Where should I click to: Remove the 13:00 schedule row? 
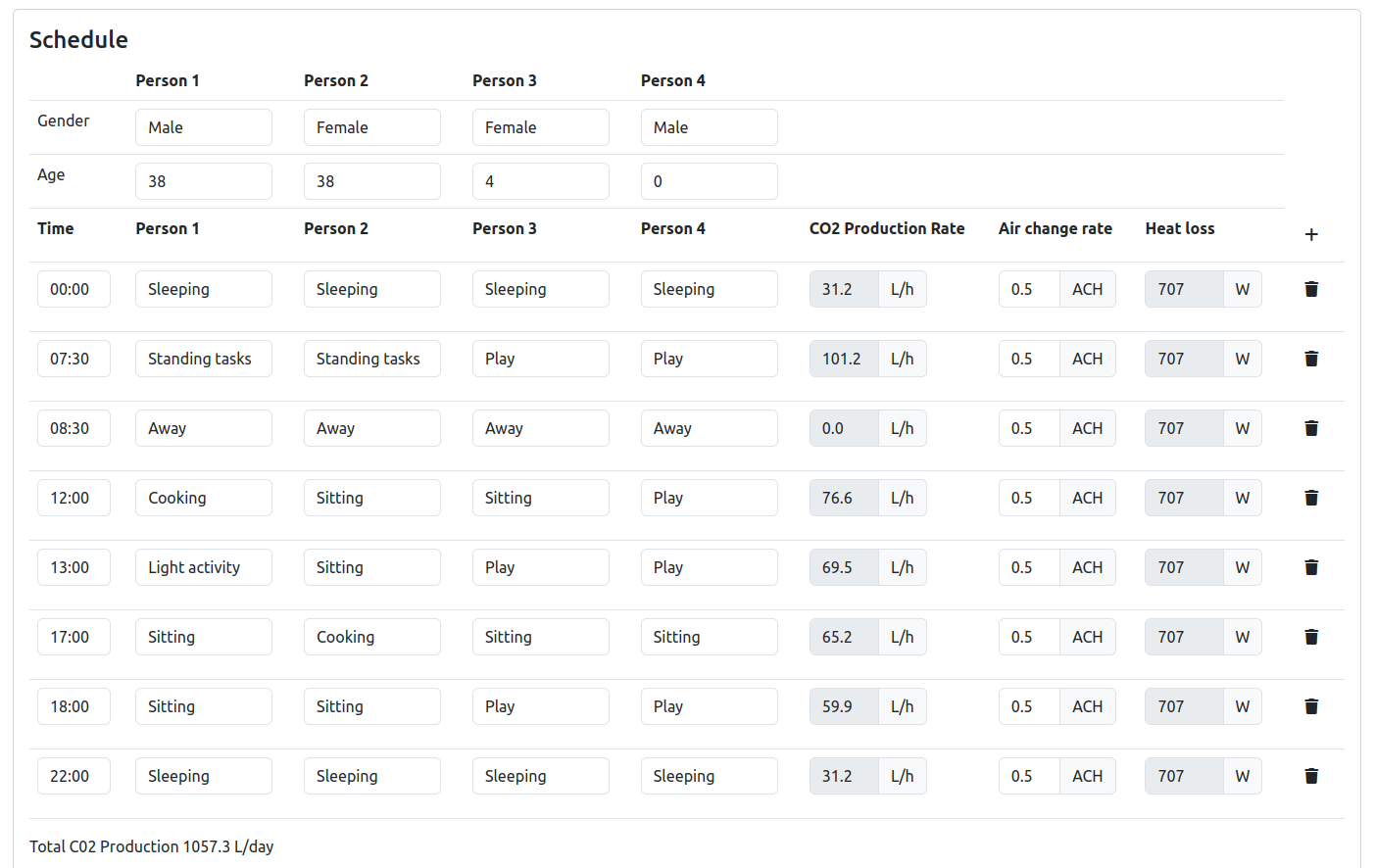pyautogui.click(x=1311, y=567)
